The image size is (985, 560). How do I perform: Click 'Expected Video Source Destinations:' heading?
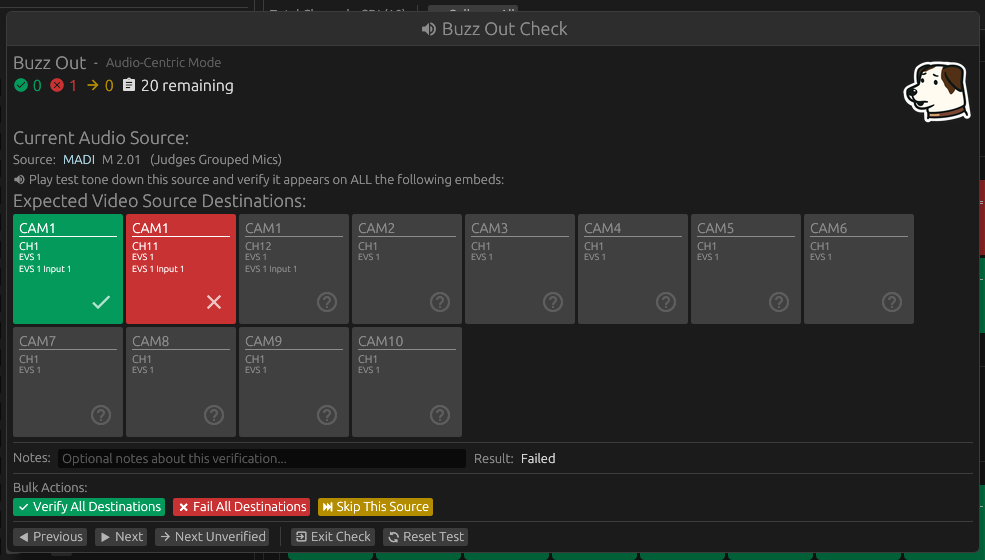(x=160, y=201)
